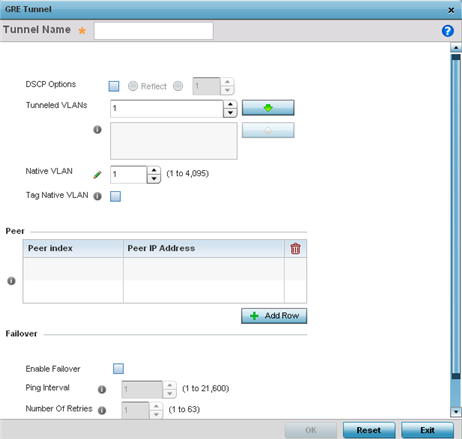Click the info icon next to Tag Native VLAN
This screenshot has height=439, width=462.
coord(97,196)
